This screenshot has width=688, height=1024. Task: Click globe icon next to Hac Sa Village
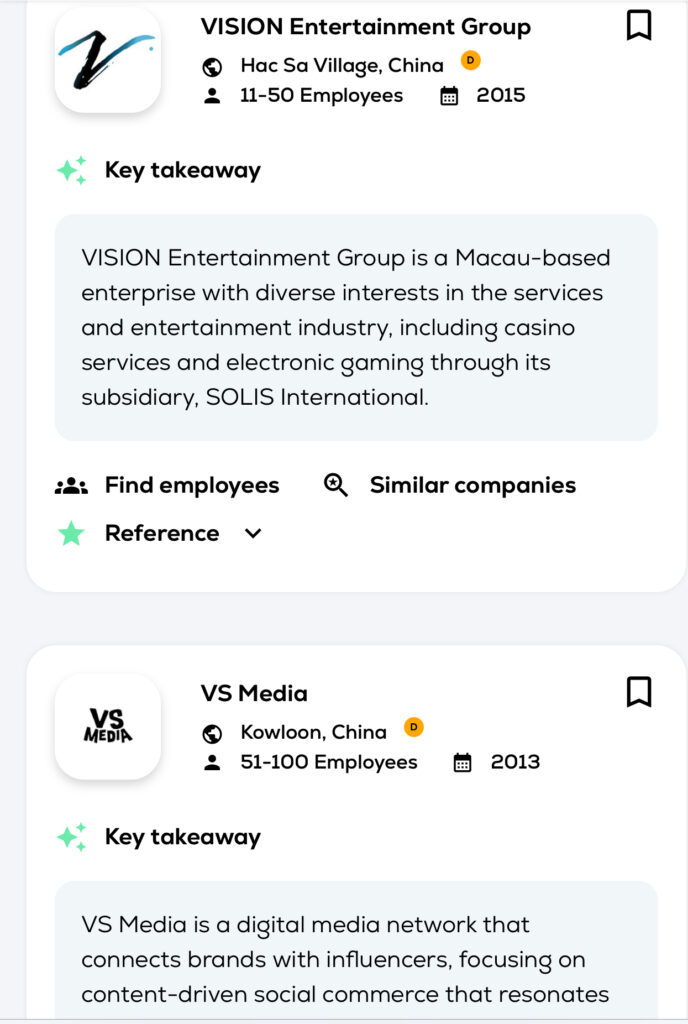(x=212, y=67)
